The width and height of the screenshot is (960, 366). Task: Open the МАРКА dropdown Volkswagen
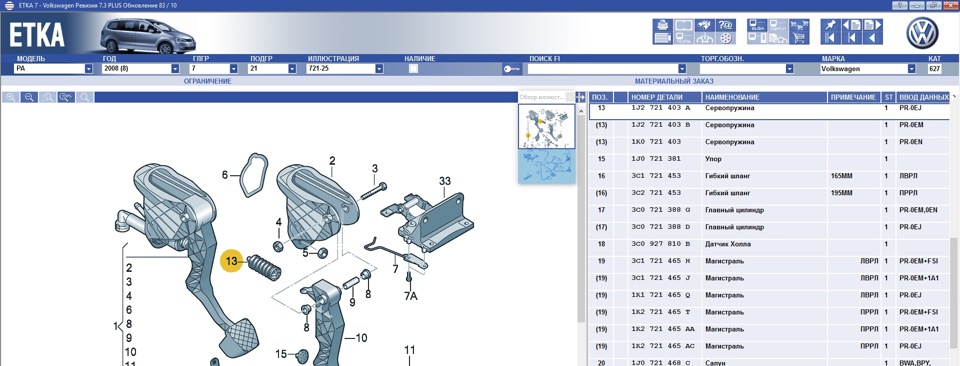point(912,69)
